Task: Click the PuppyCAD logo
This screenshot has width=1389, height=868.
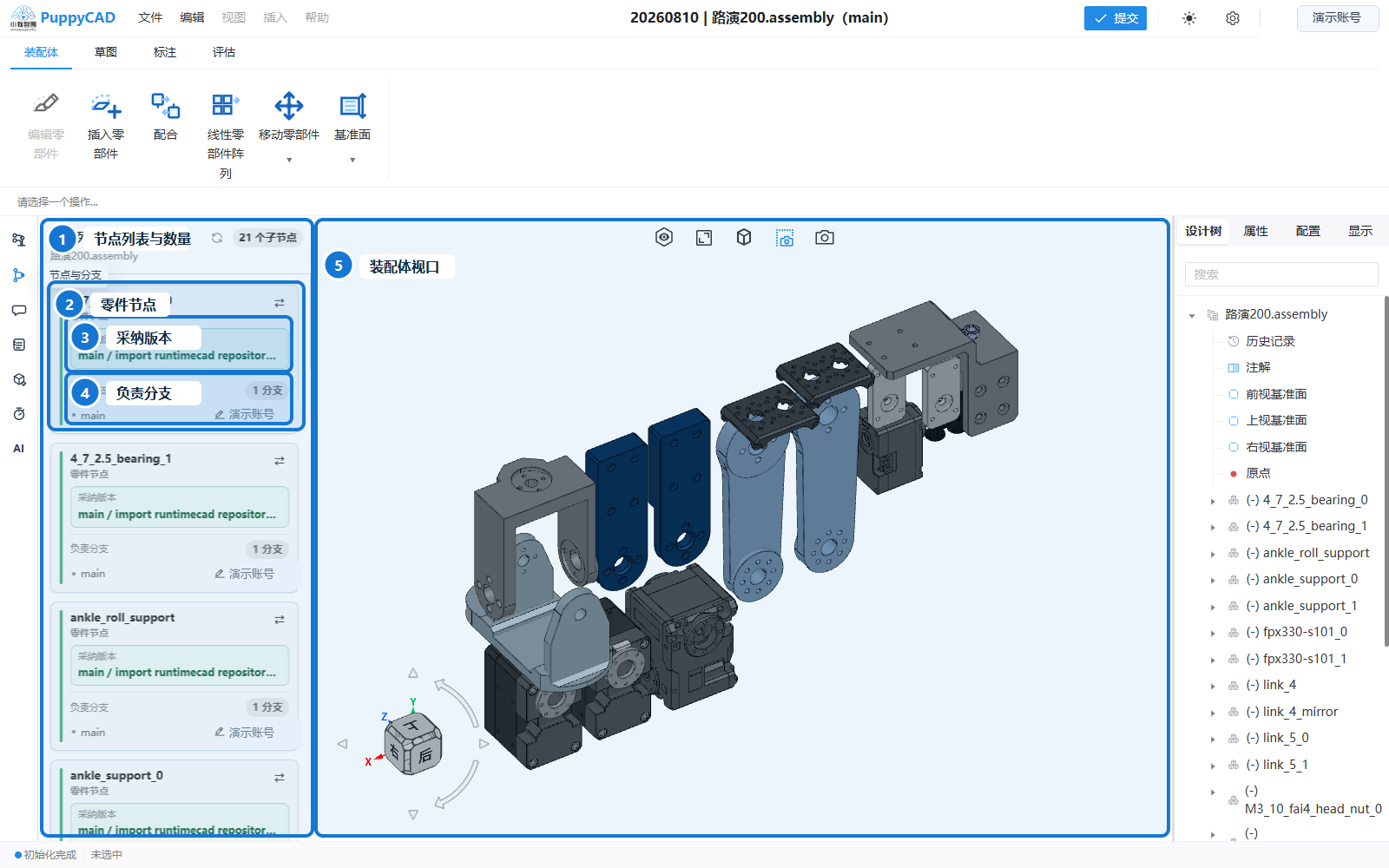Action: pyautogui.click(x=63, y=18)
